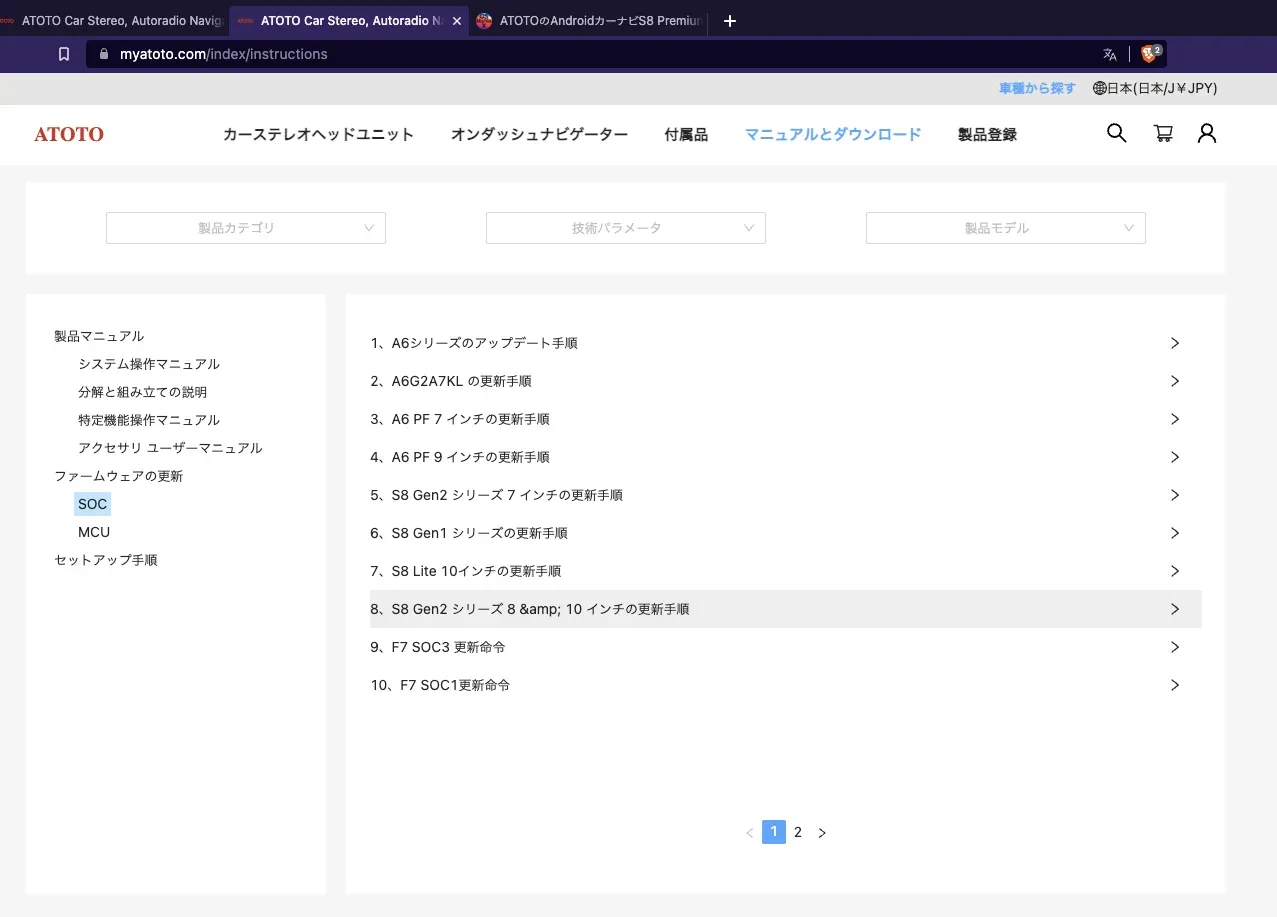Go to page 2 of the list
The height and width of the screenshot is (917, 1277).
(x=798, y=832)
